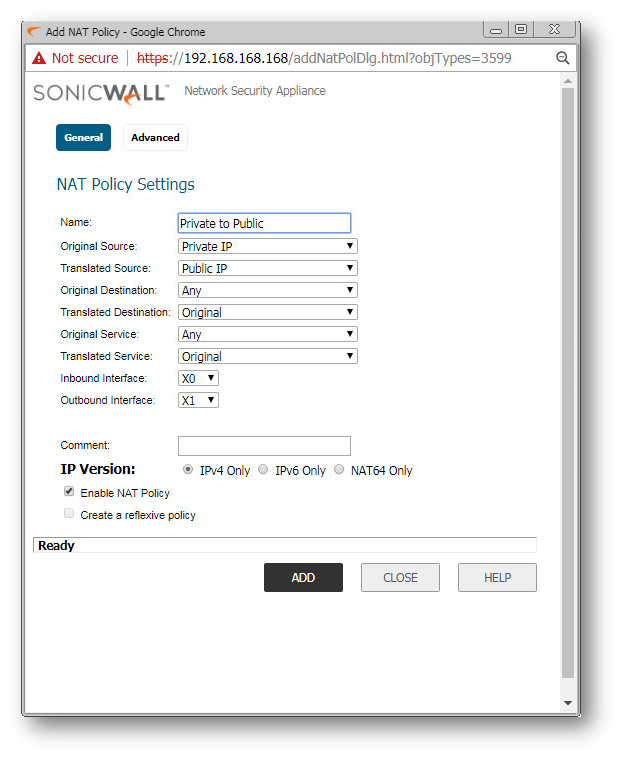Open the Inbound Interface X0 dropdown
The width and height of the screenshot is (623, 759).
point(198,378)
